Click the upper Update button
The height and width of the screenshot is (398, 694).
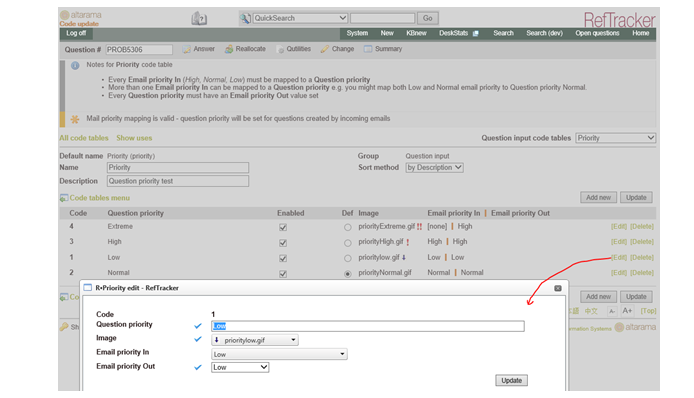click(636, 197)
